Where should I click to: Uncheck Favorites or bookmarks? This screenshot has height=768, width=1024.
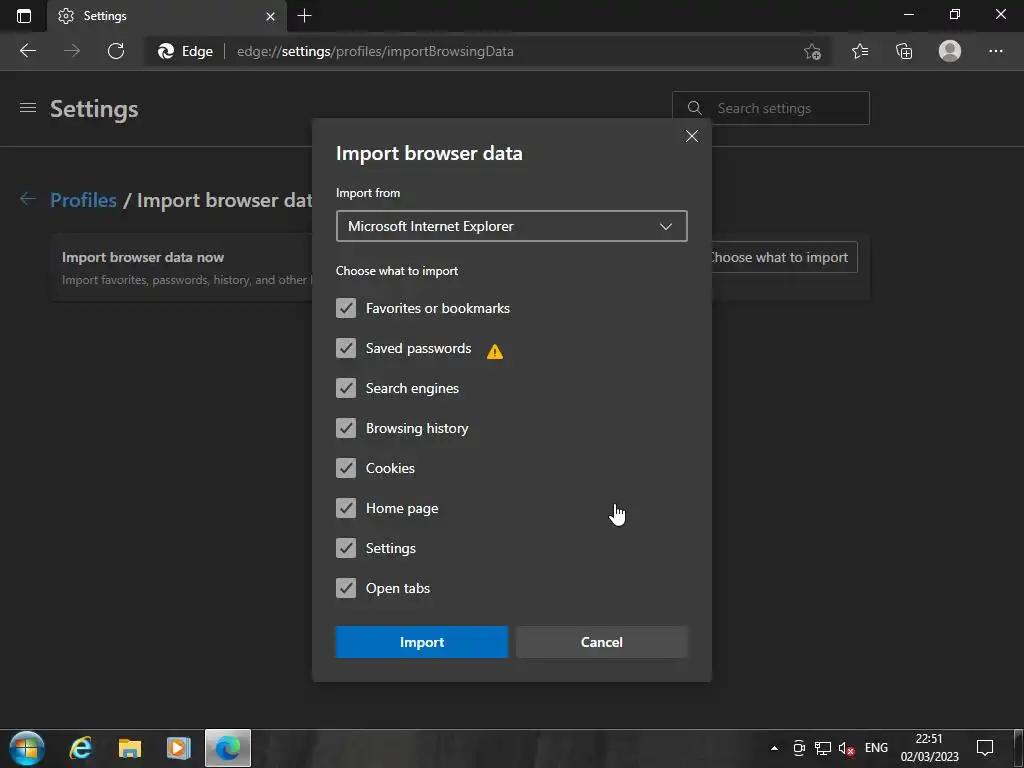coord(346,308)
